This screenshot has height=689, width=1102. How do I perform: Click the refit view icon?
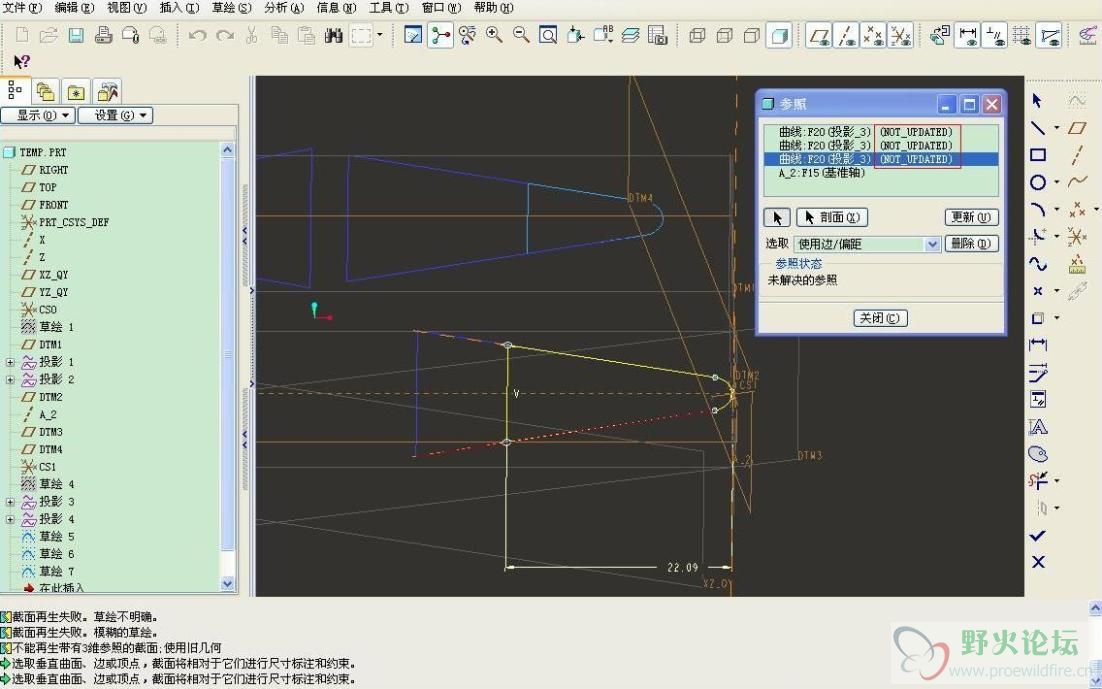[x=548, y=35]
